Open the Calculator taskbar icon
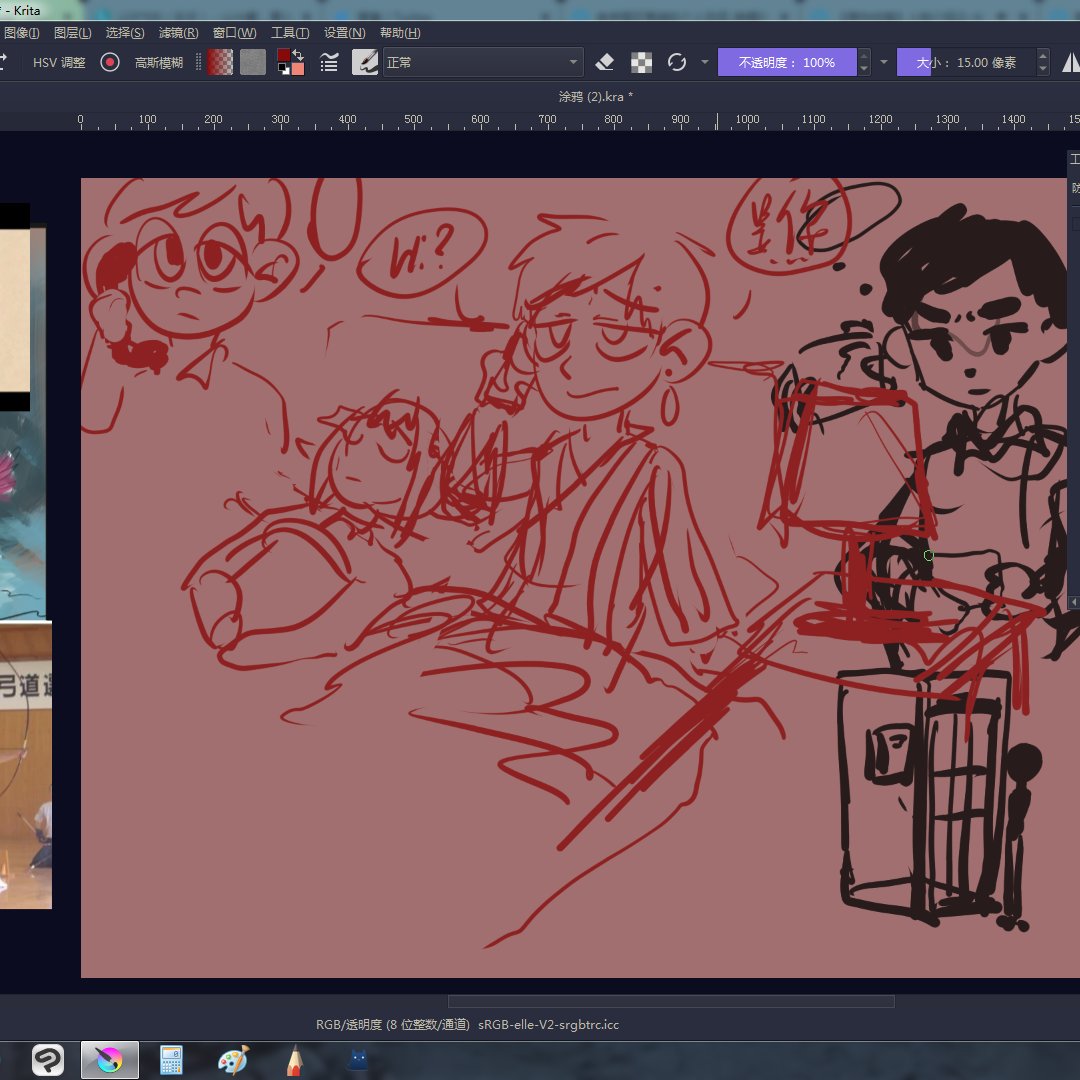The height and width of the screenshot is (1080, 1080). (172, 1059)
